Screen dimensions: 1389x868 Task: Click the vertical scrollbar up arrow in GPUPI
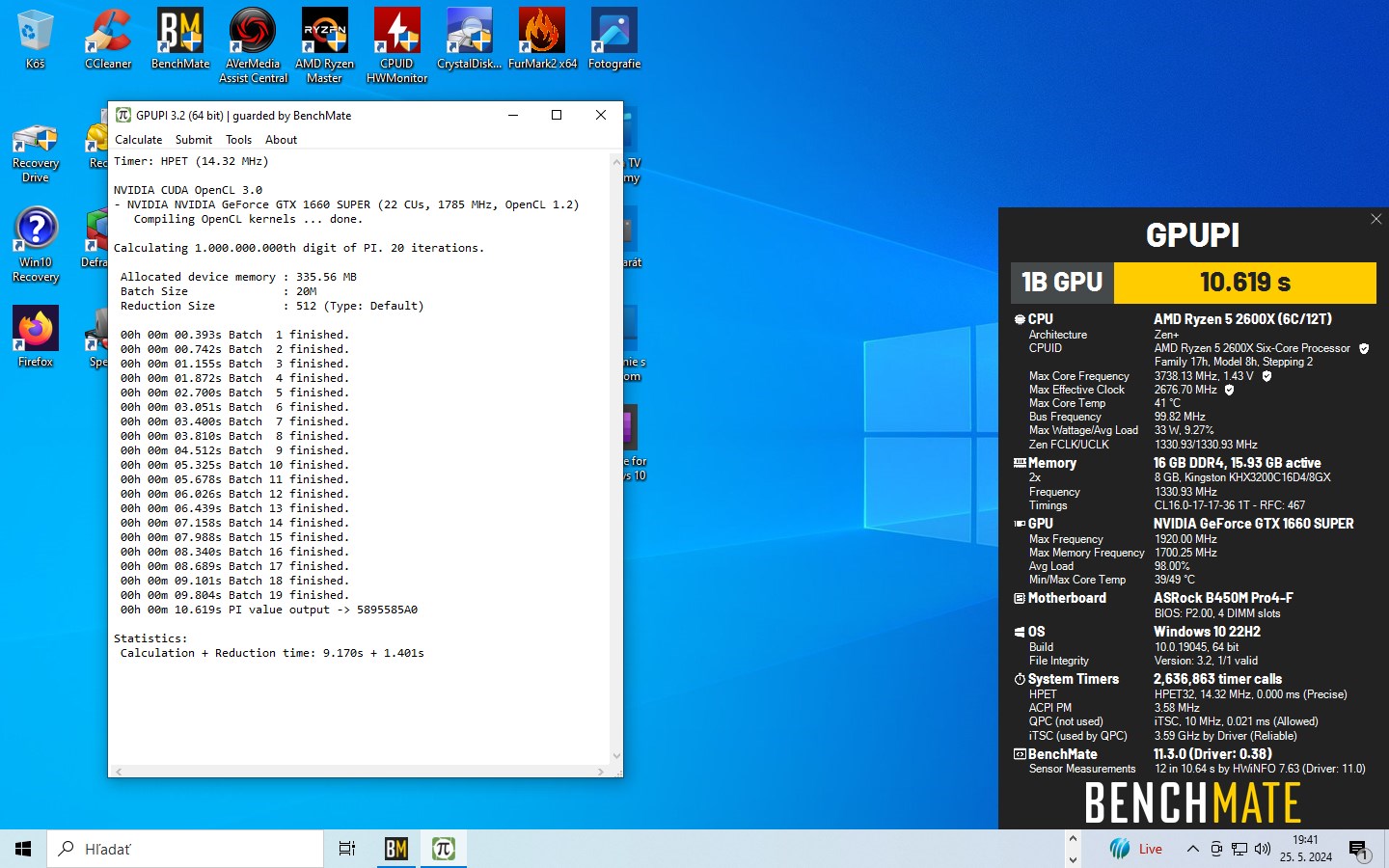[616, 162]
